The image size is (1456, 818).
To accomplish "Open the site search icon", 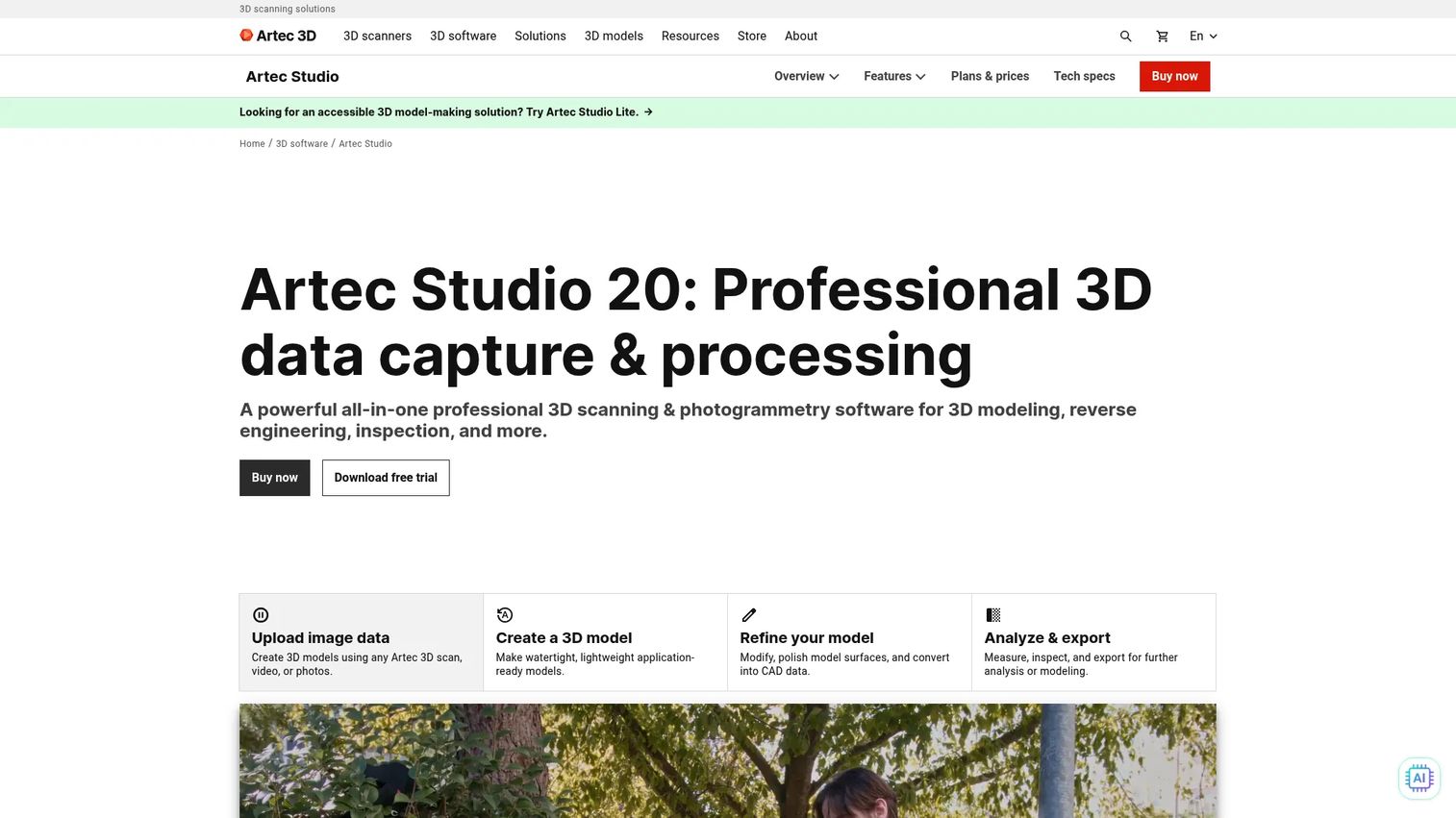I will [1125, 37].
